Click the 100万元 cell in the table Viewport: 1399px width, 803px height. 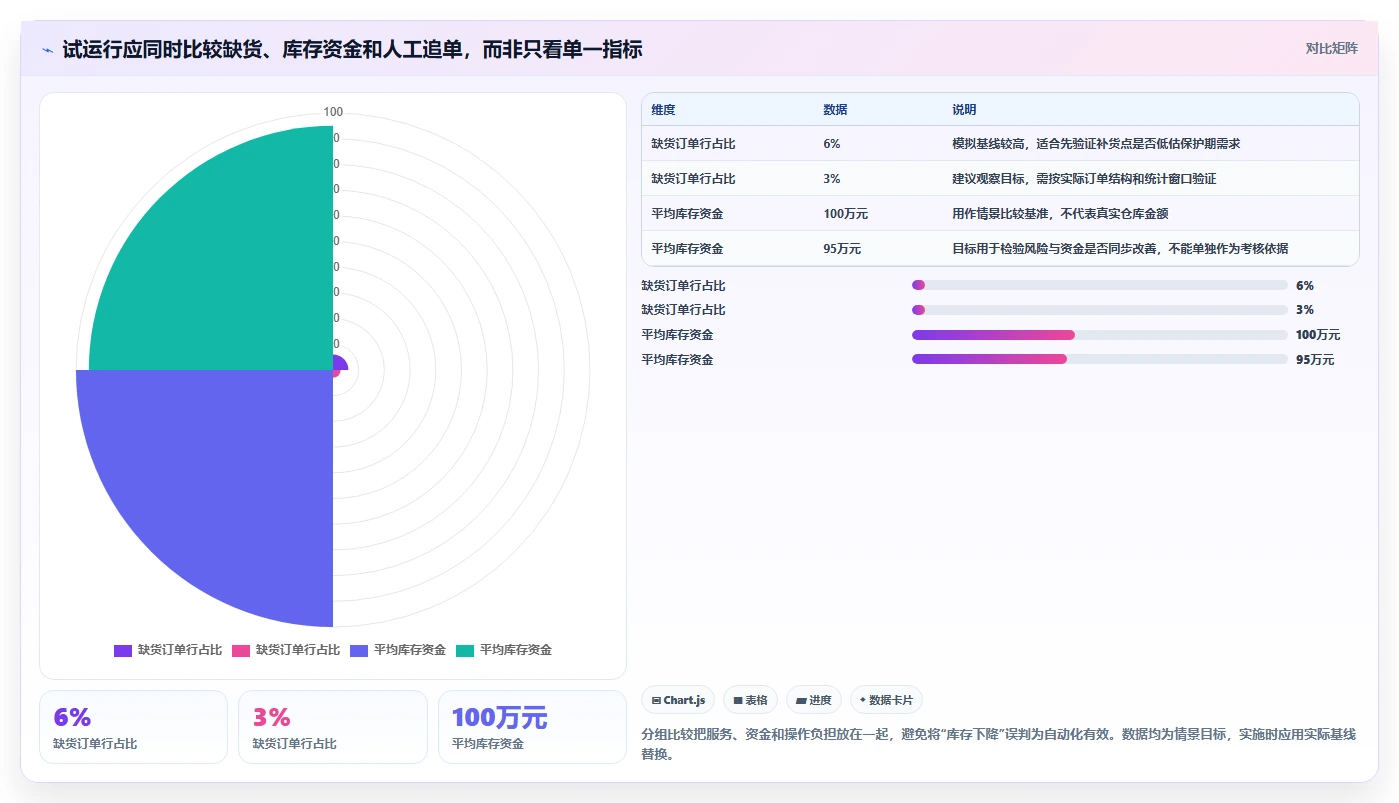pos(845,214)
